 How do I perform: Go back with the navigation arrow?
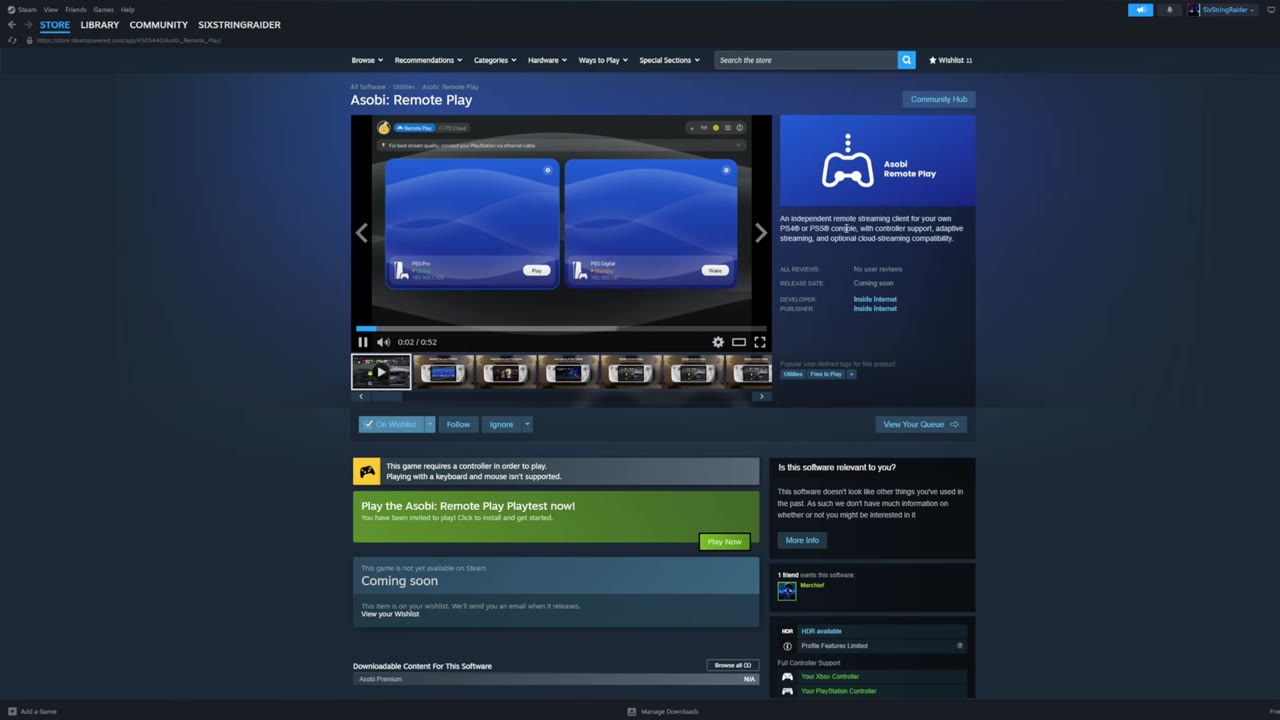[x=12, y=25]
